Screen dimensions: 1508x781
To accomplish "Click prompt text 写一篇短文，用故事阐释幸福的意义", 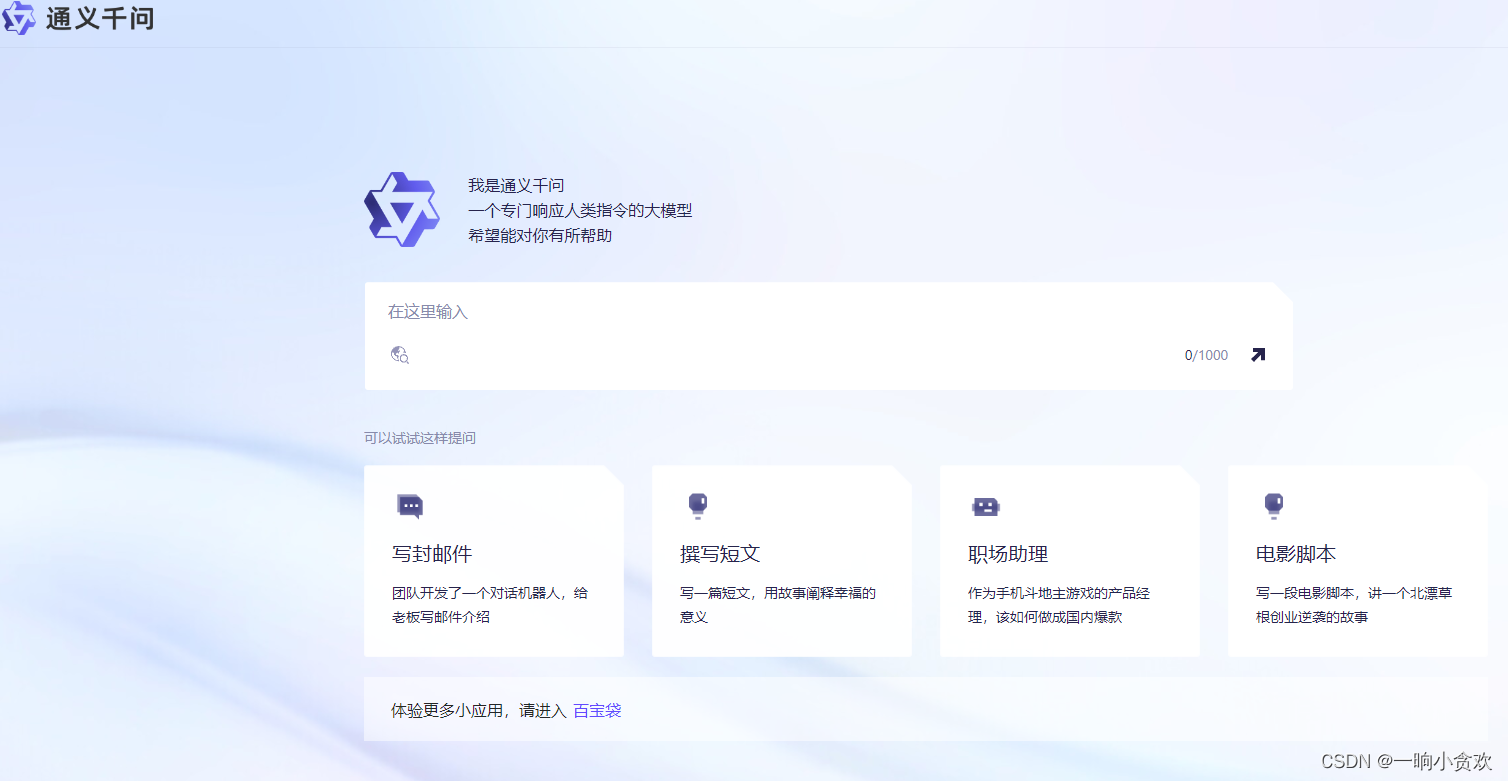I will tap(778, 605).
